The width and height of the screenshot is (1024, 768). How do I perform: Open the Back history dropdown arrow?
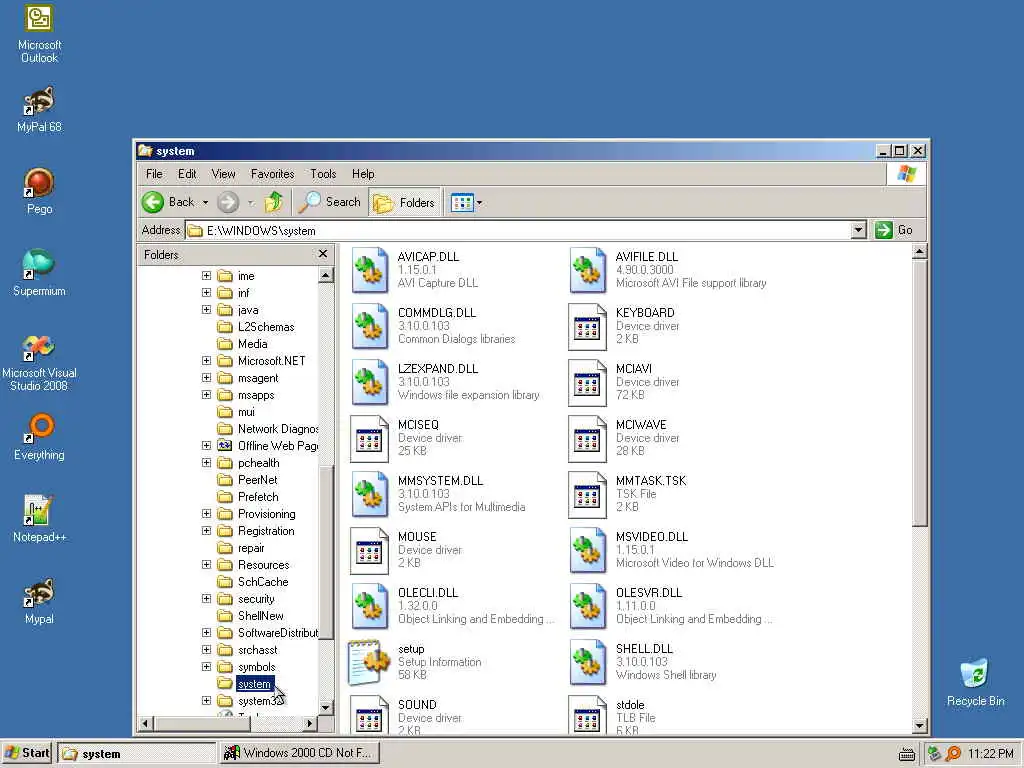[205, 202]
